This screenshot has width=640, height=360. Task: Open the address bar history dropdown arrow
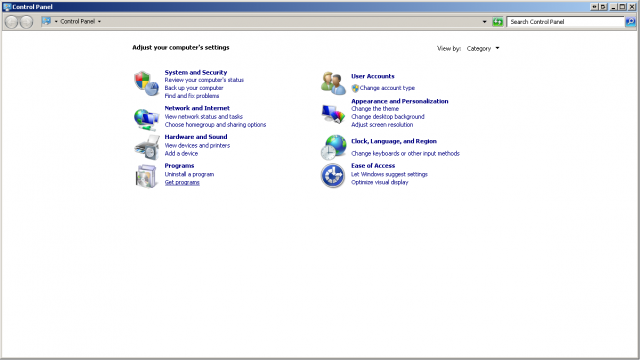[484, 22]
